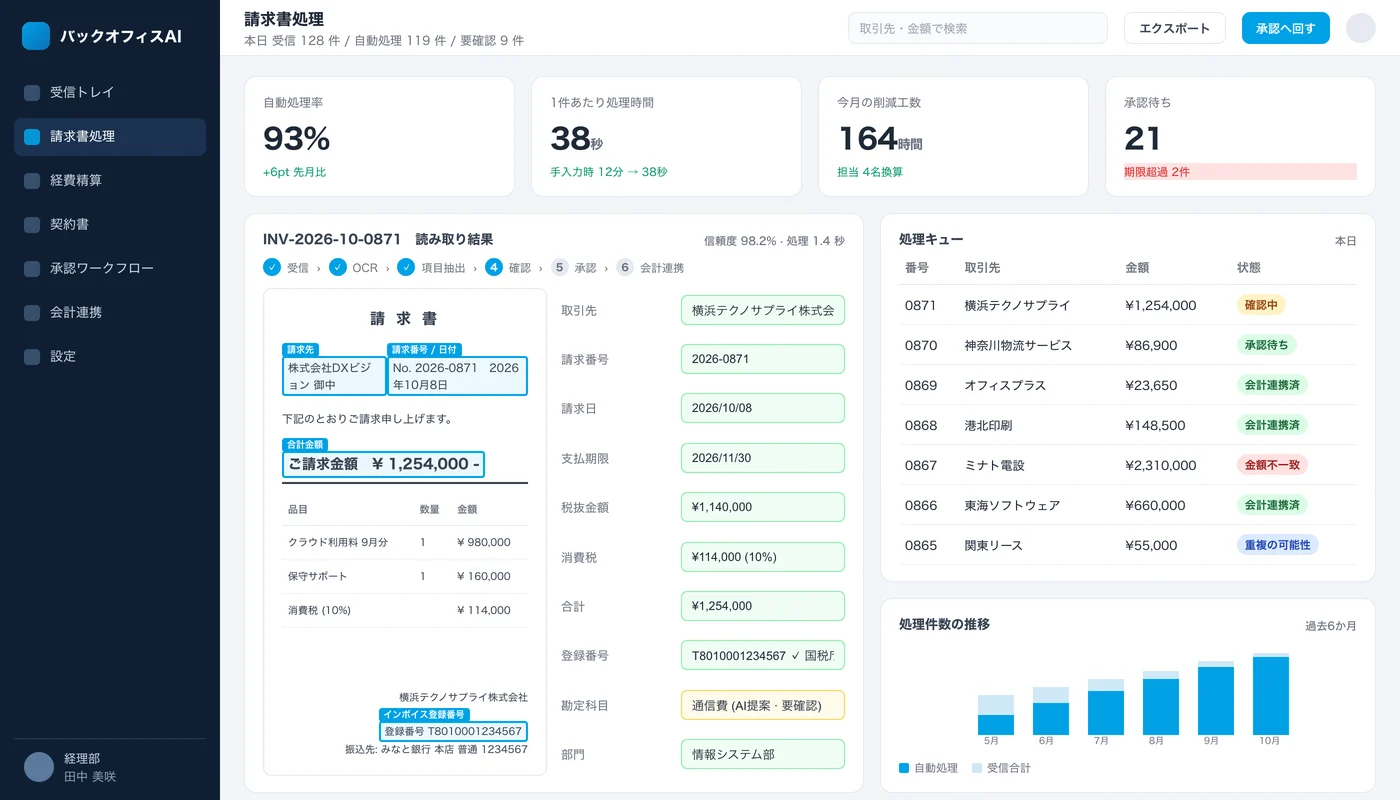1400x800 pixels.
Task: Click the 会計連携 sidebar icon
Action: (x=32, y=313)
